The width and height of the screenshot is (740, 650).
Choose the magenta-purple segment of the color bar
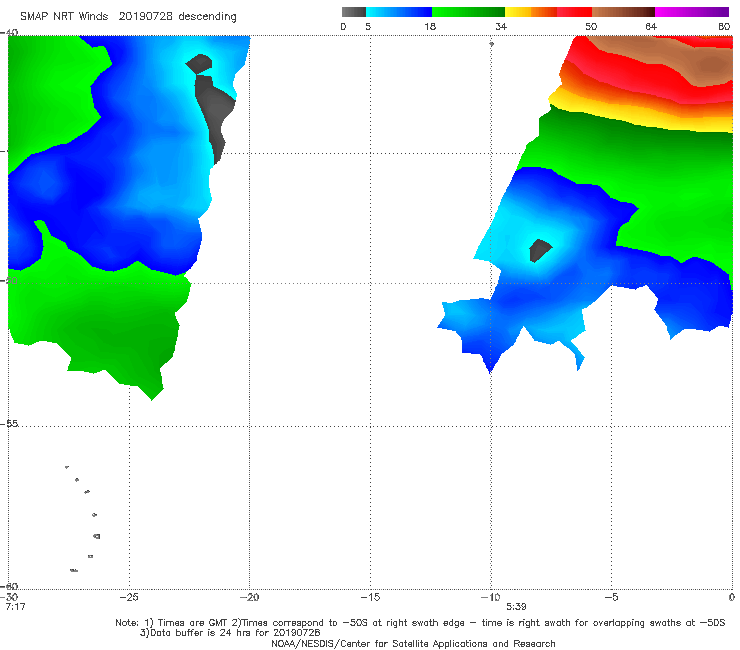[x=692, y=12]
